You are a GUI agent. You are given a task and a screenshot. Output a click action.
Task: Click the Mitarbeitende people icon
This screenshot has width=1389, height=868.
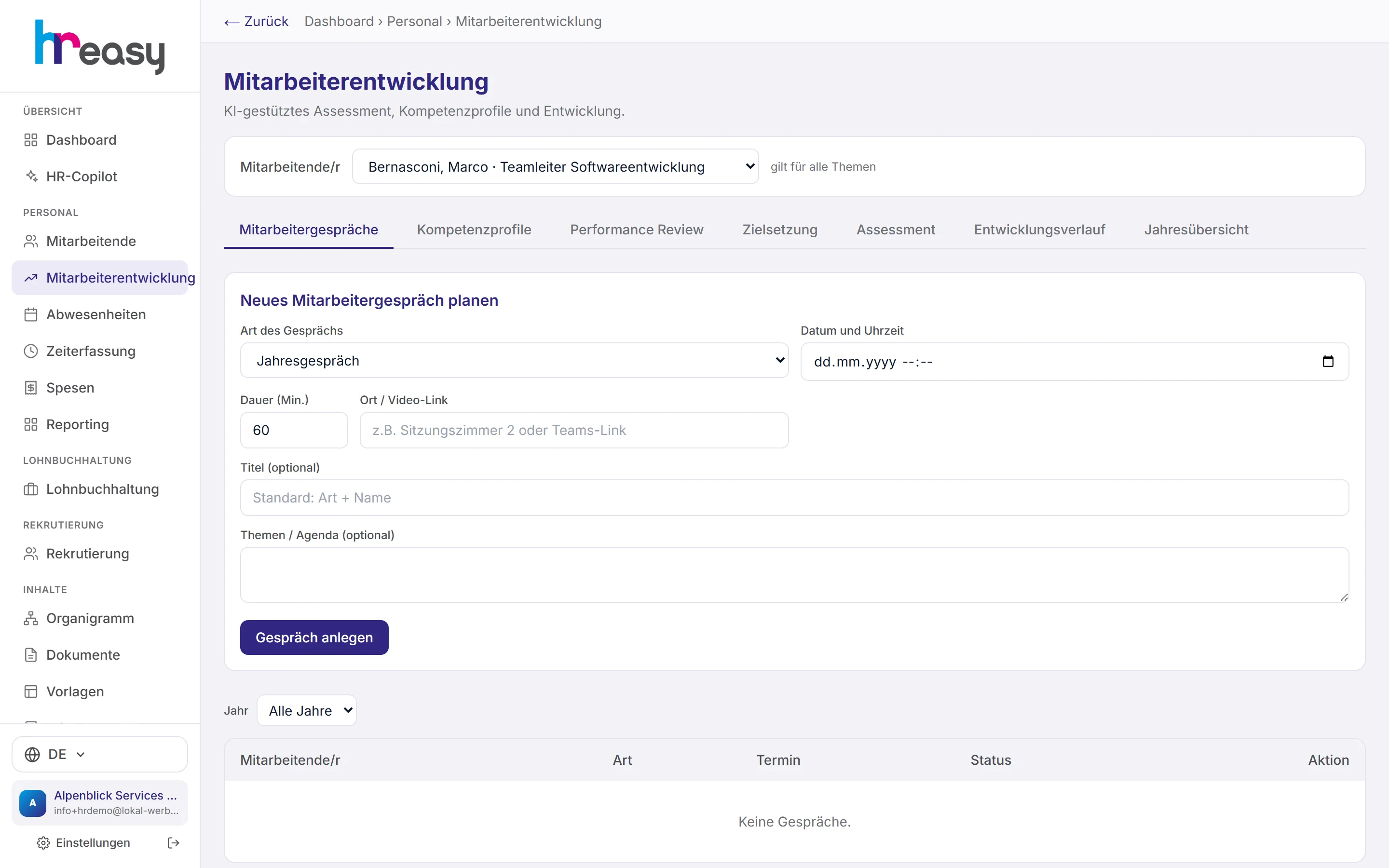coord(31,241)
